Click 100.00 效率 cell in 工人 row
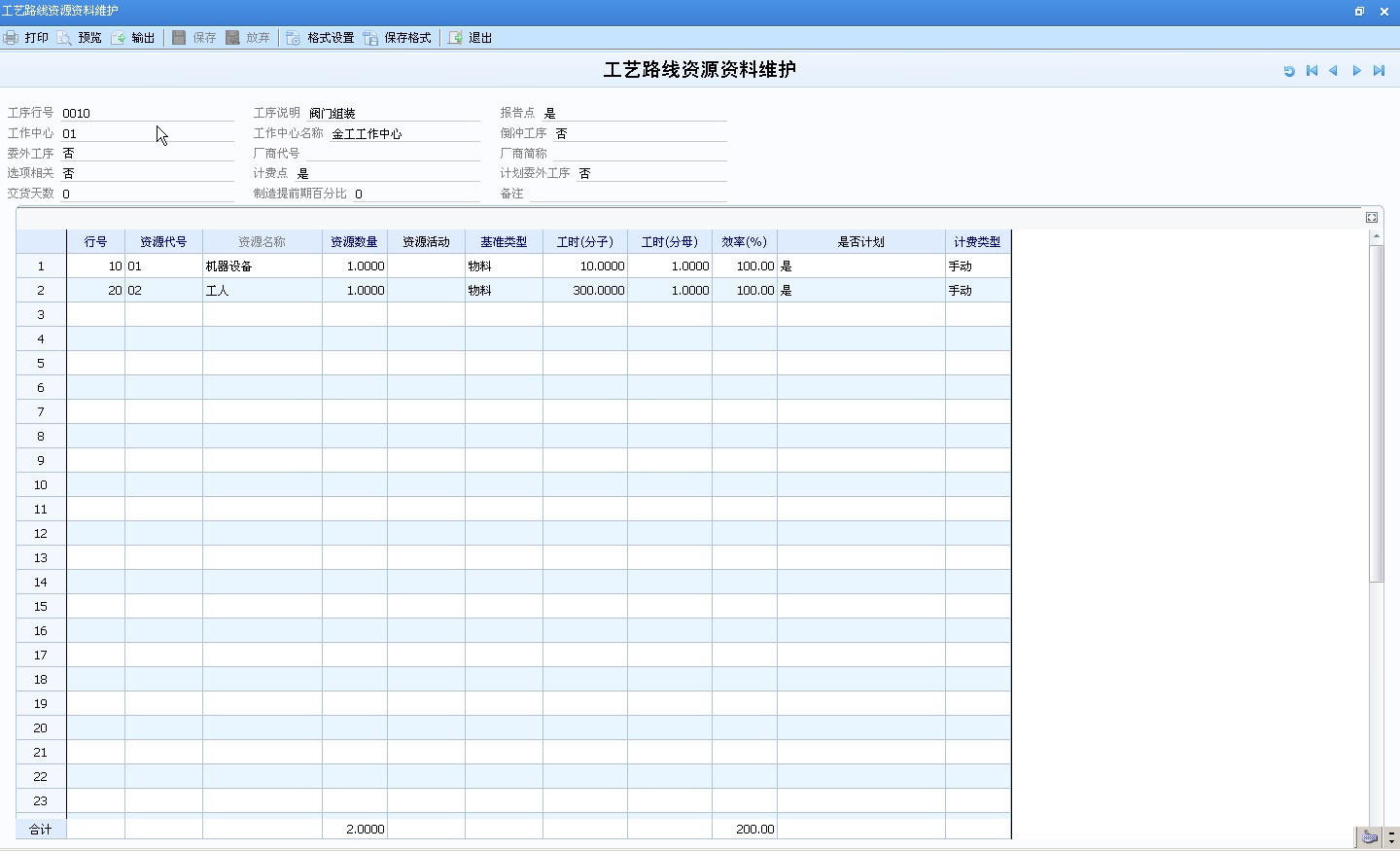1400x851 pixels. [745, 291]
